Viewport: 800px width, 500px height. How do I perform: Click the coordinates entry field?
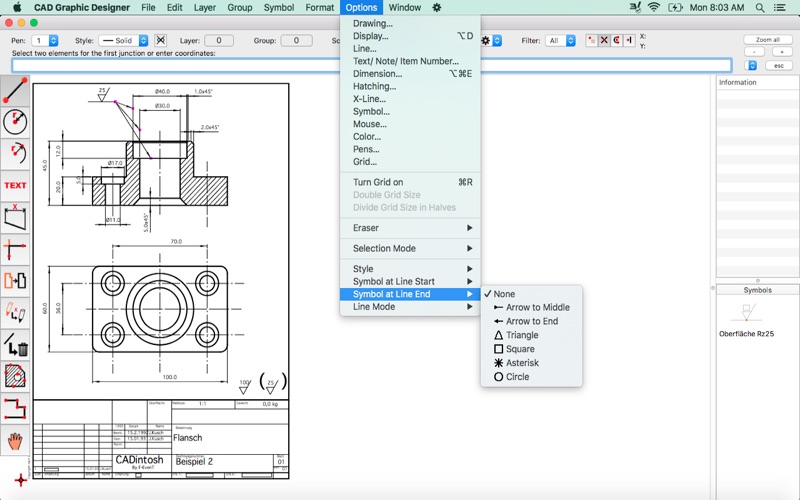pyautogui.click(x=371, y=65)
